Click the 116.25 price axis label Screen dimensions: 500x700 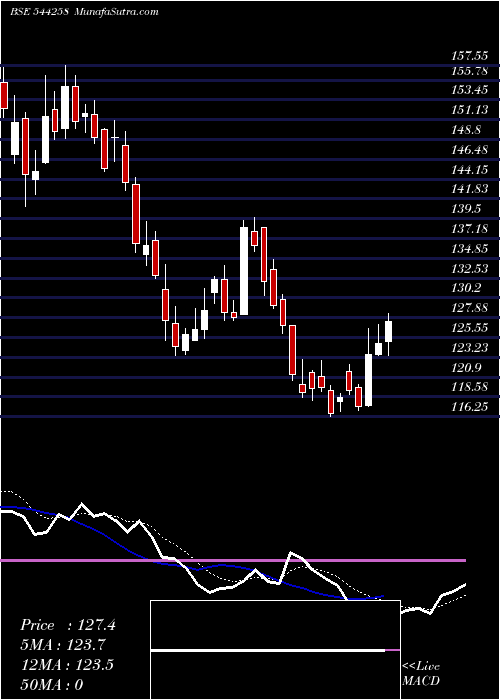(x=470, y=407)
